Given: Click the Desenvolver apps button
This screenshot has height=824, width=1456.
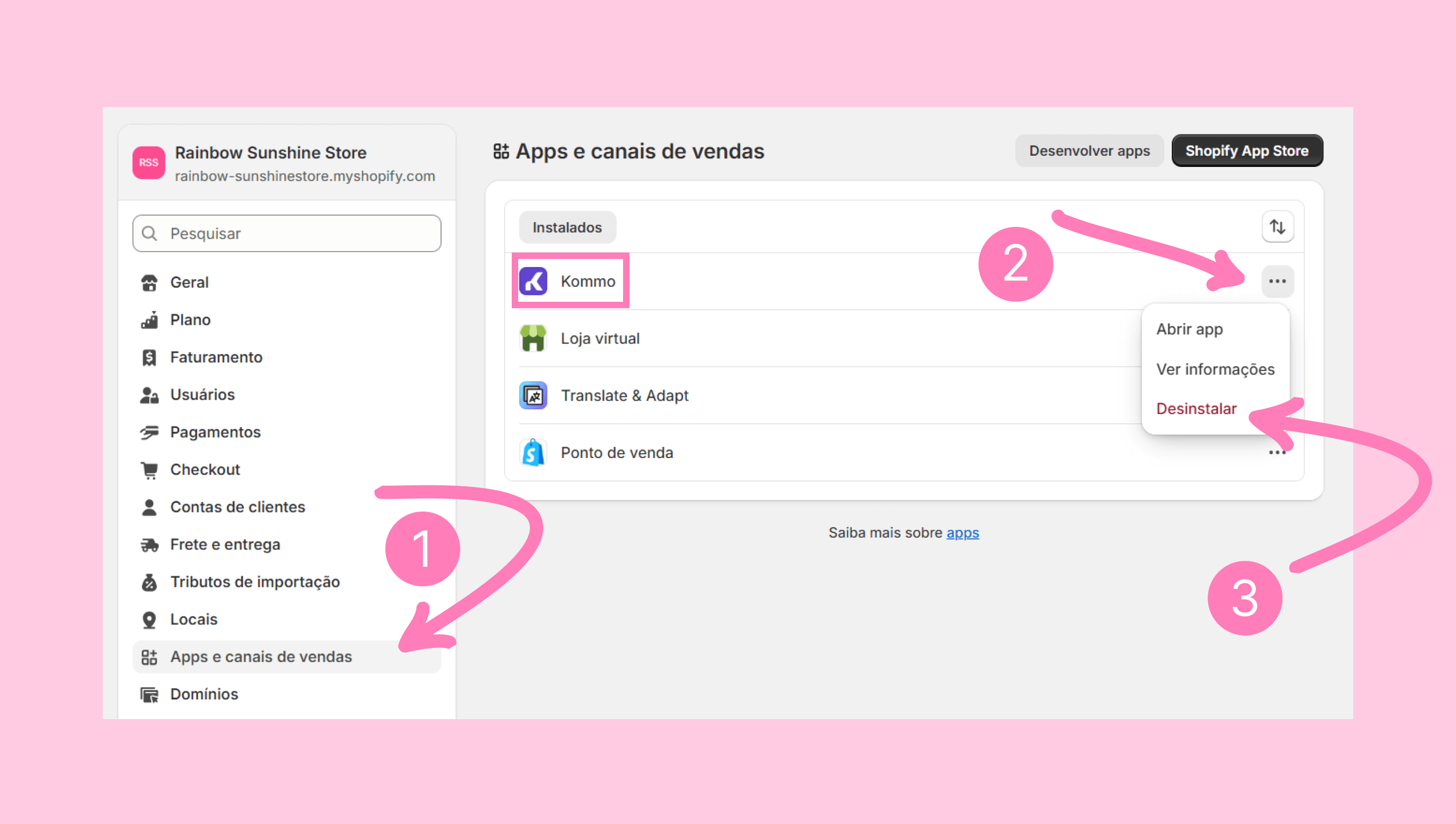Looking at the screenshot, I should pyautogui.click(x=1089, y=151).
